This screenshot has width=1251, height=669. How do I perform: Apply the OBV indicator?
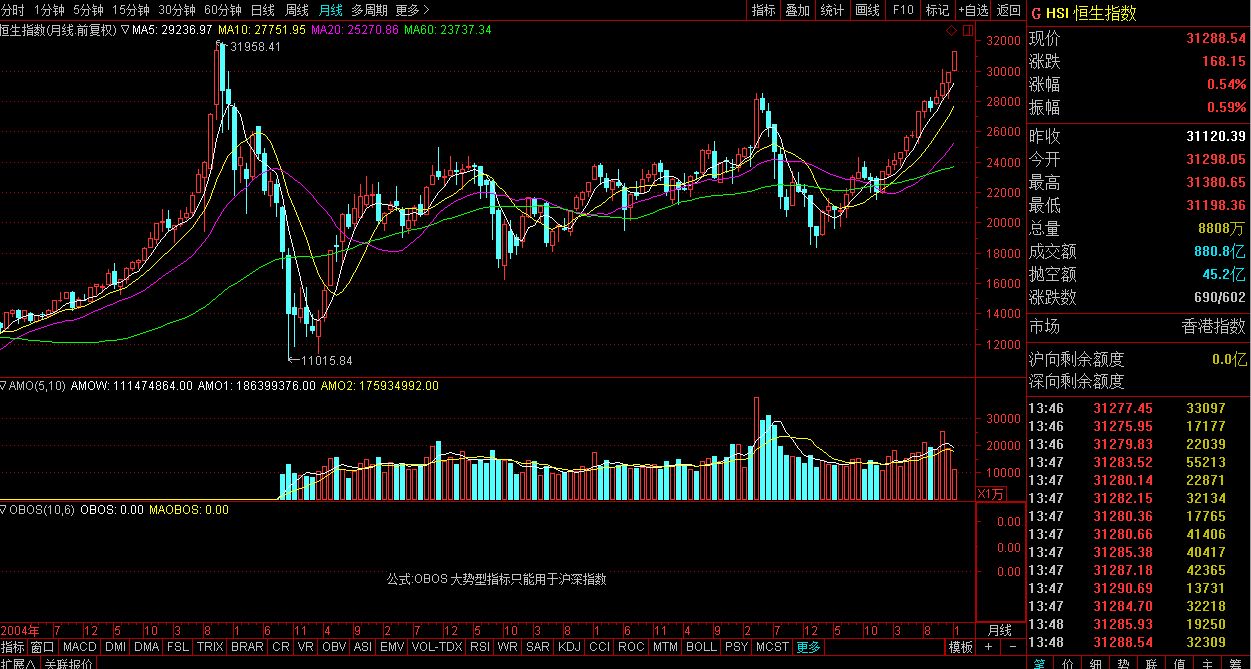(334, 647)
